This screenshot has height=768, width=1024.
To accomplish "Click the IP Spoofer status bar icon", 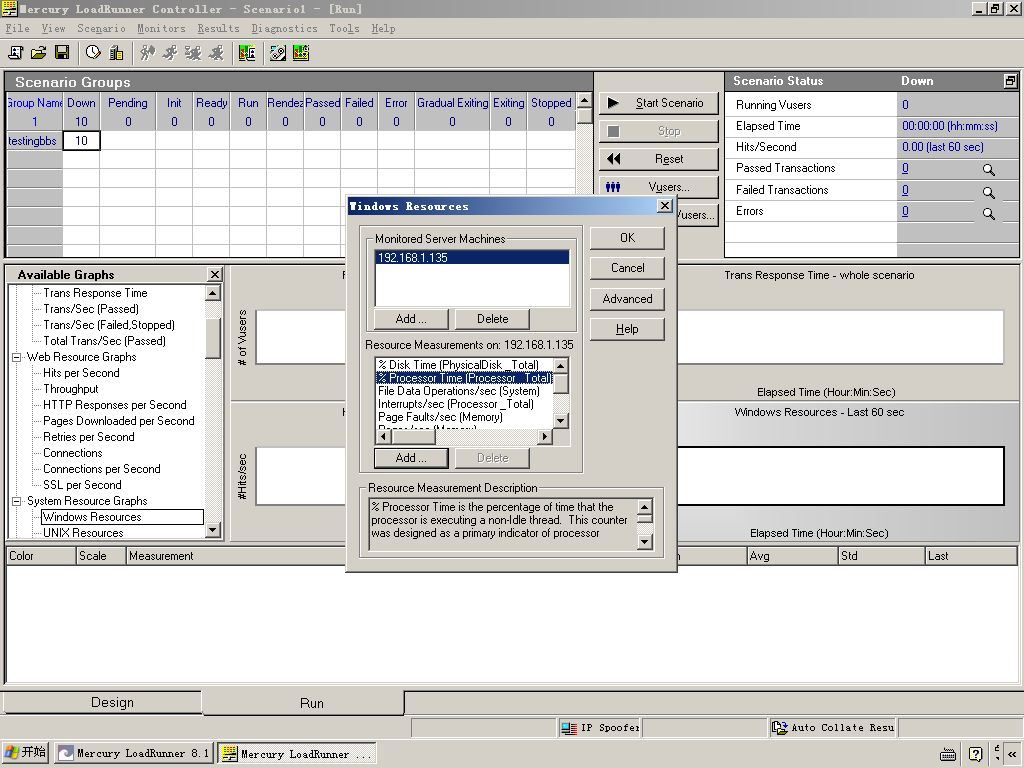I will pyautogui.click(x=569, y=728).
